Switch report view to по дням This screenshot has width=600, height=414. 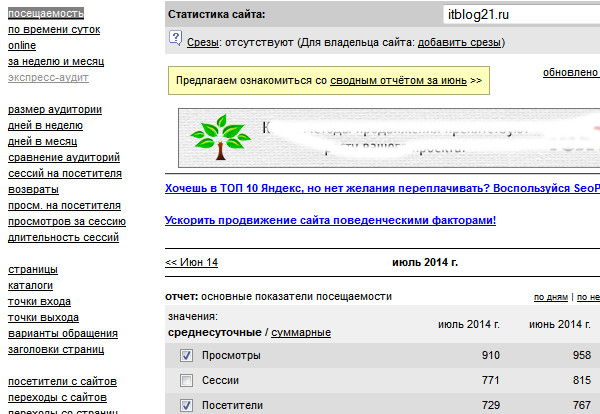[x=551, y=297]
